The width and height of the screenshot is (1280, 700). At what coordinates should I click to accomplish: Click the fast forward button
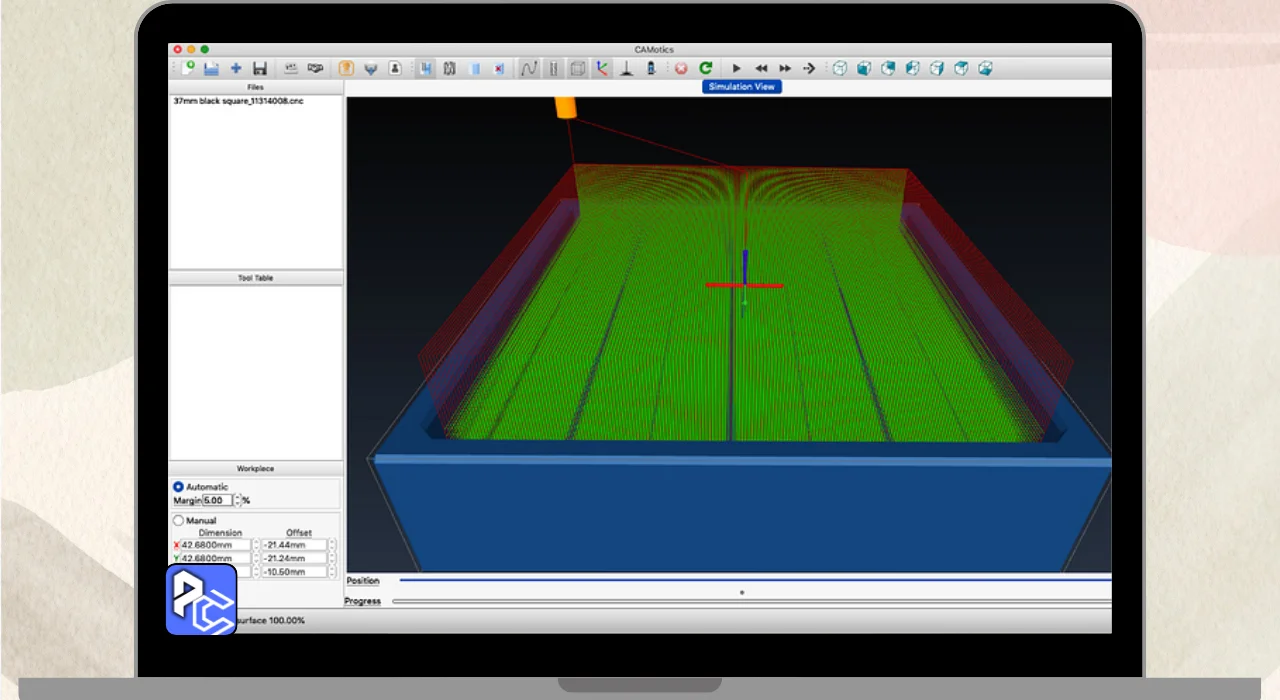785,68
